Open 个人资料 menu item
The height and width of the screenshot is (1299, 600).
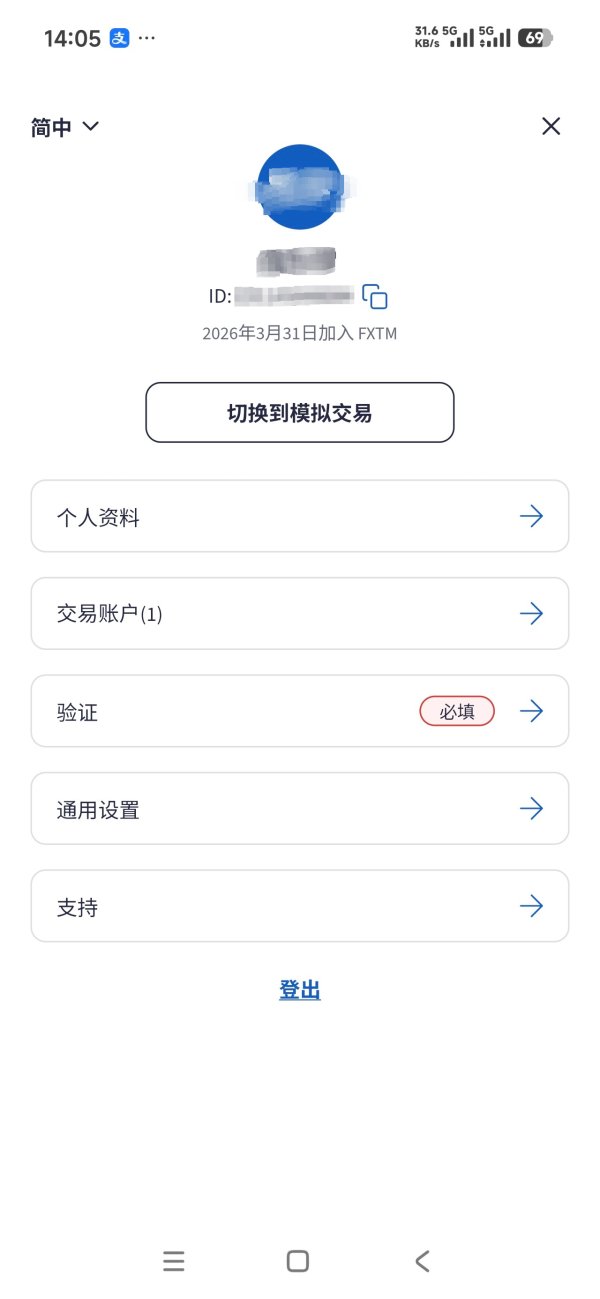click(x=98, y=517)
